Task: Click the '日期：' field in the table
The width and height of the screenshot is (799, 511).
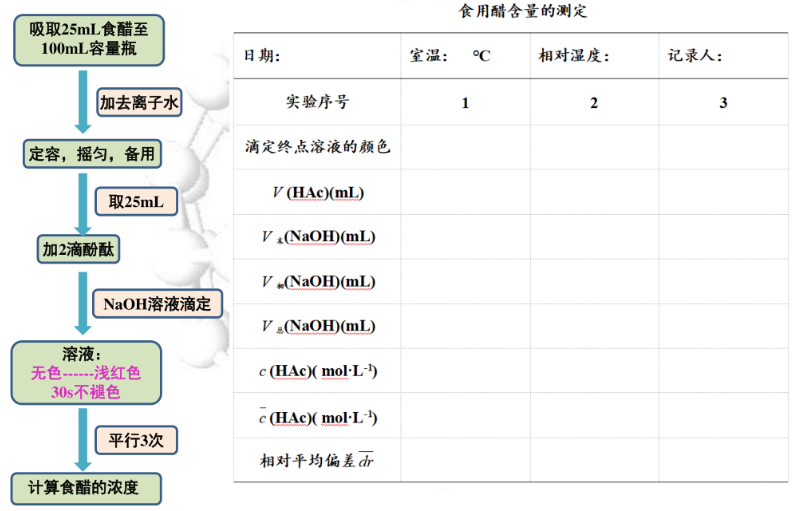Action: click(263, 56)
